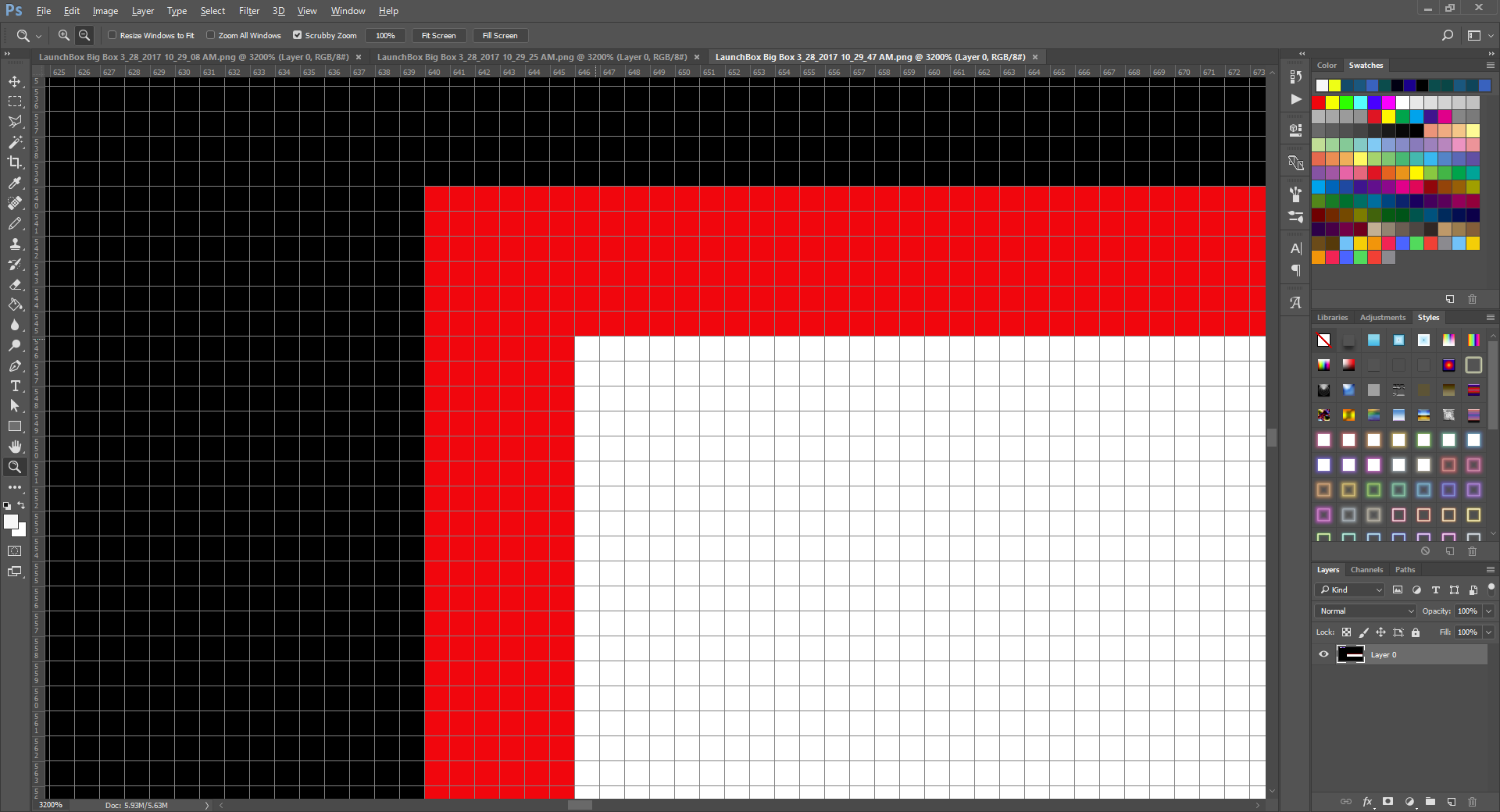Click the Fill Screen button
The image size is (1500, 812).
tap(500, 35)
